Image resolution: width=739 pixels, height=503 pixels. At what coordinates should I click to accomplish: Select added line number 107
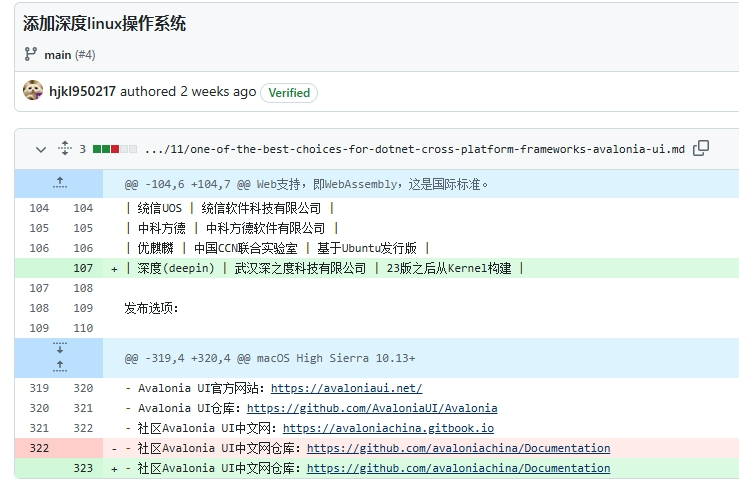point(83,268)
